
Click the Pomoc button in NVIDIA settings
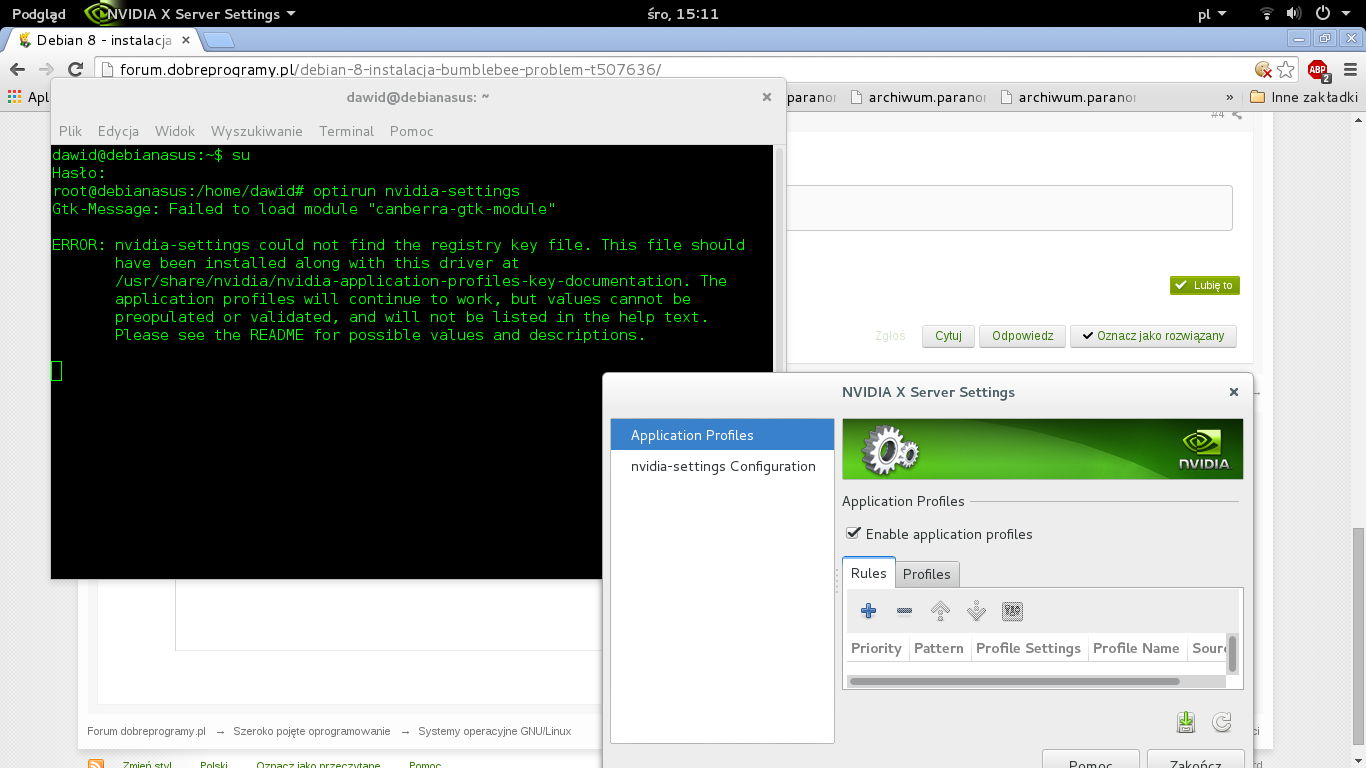1090,760
